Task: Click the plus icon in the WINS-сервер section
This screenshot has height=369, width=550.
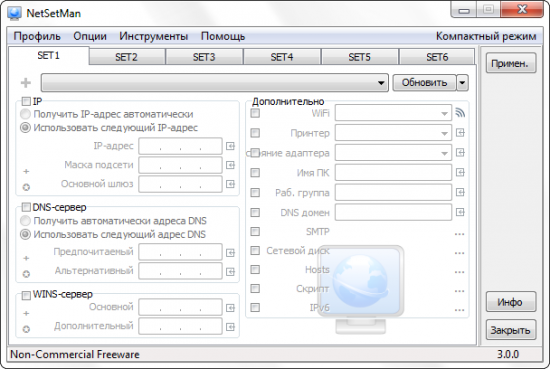Action: pyautogui.click(x=26, y=313)
